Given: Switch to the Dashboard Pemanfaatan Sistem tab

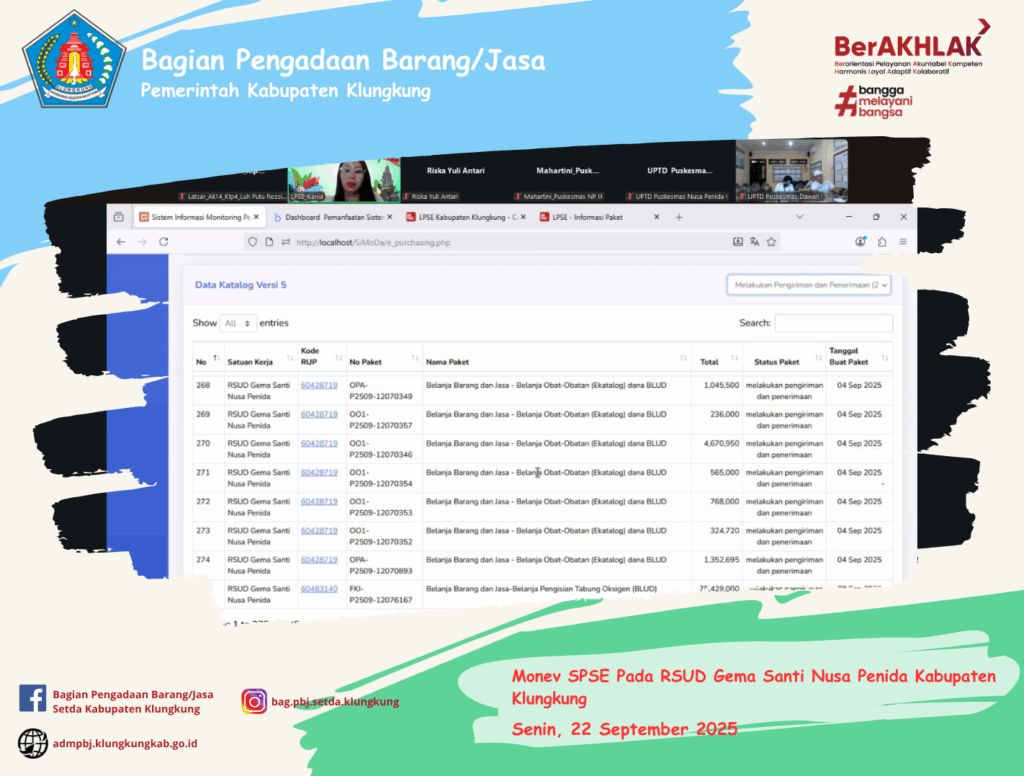Looking at the screenshot, I should pos(330,217).
